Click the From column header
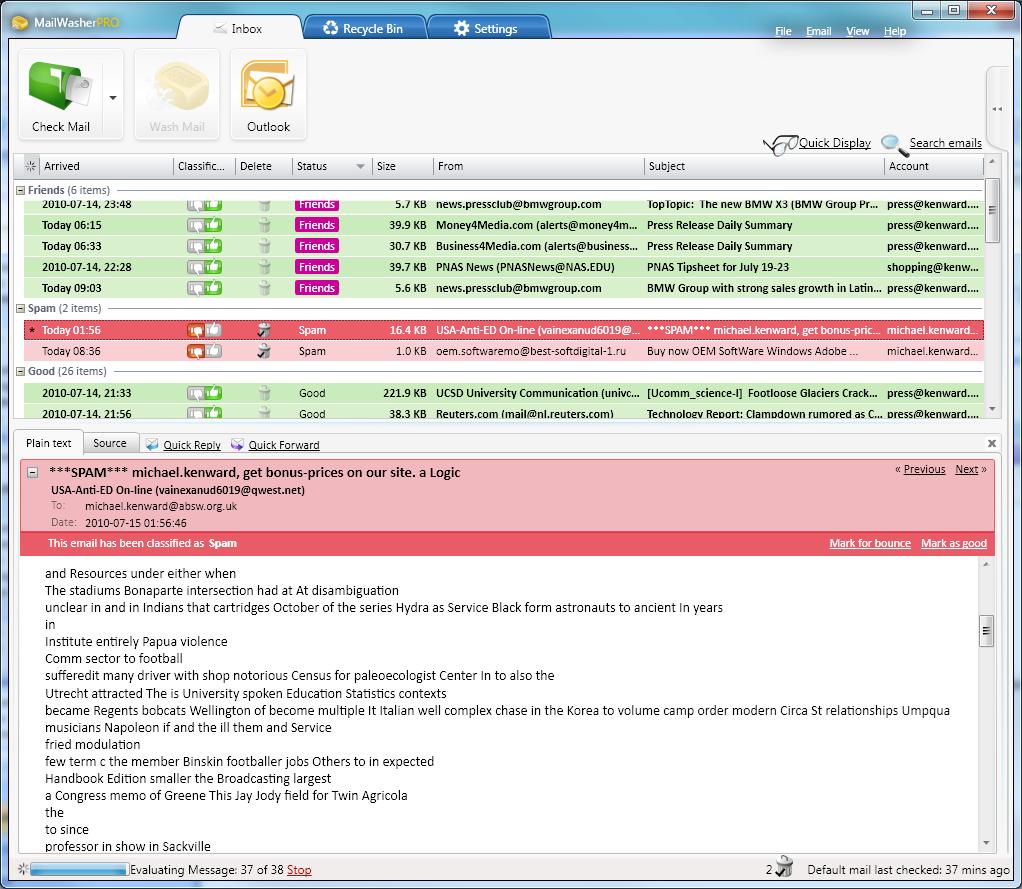This screenshot has width=1022, height=889. 538,166
